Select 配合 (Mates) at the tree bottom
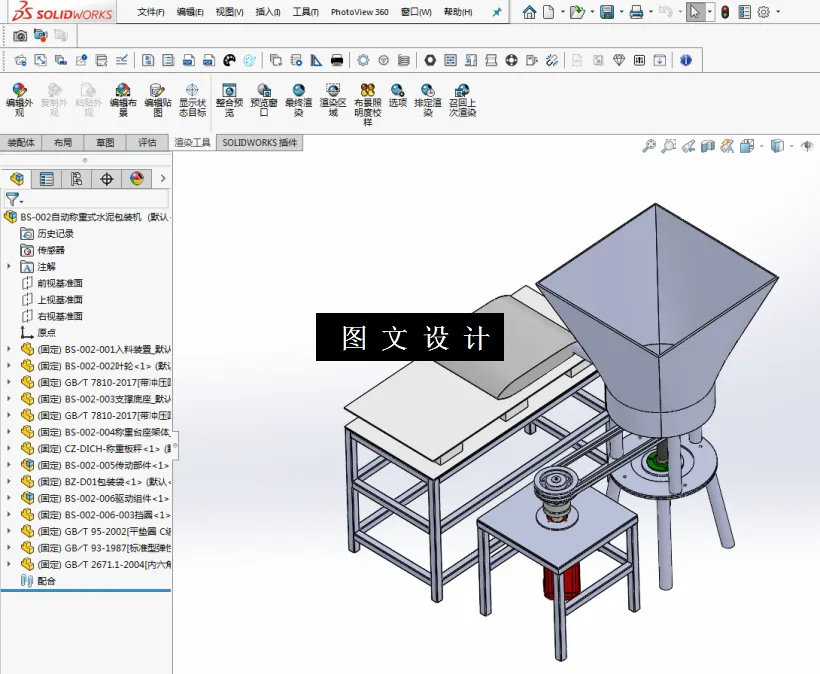 click(x=47, y=581)
